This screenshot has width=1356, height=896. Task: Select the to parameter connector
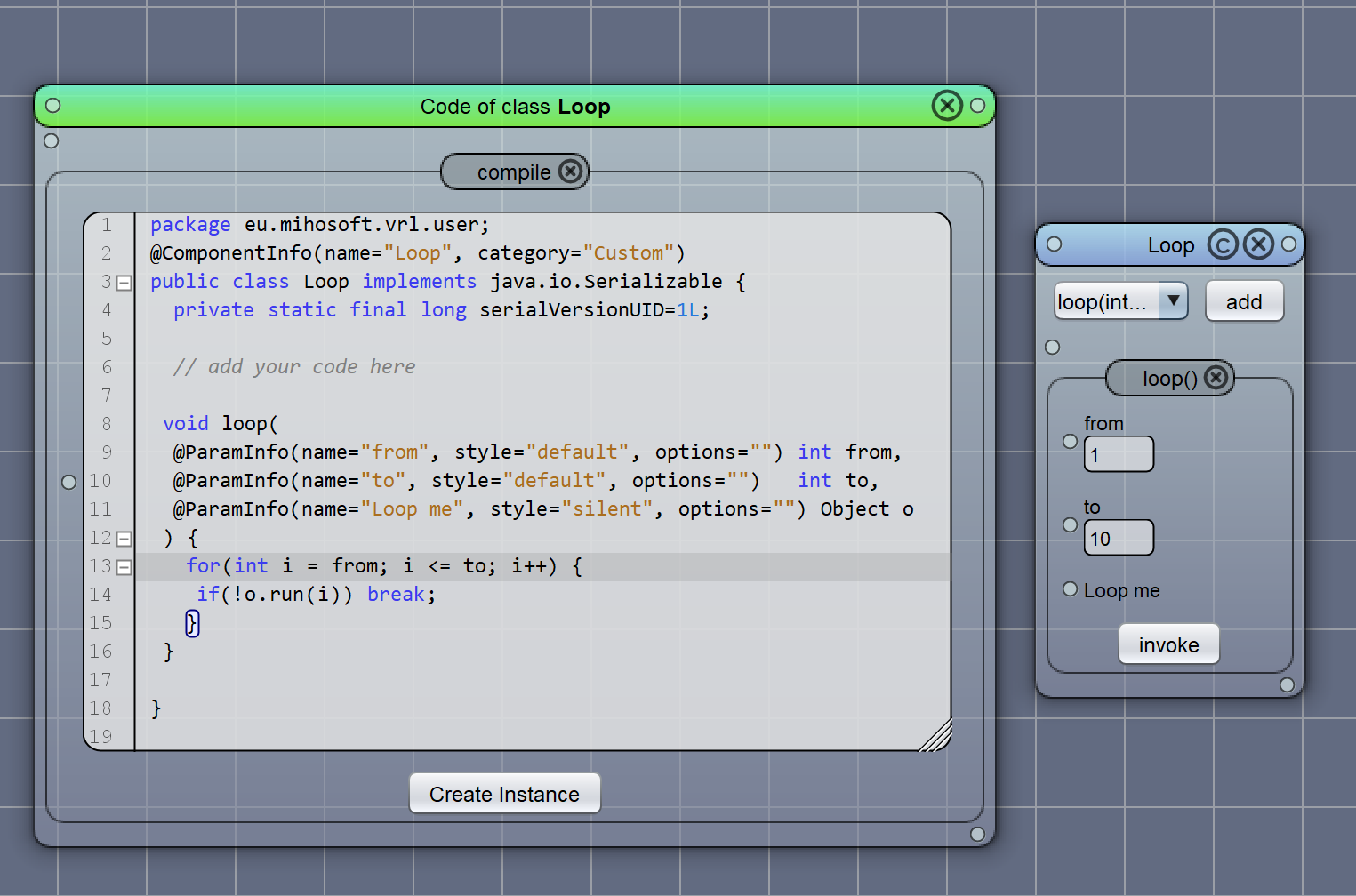pos(1070,524)
